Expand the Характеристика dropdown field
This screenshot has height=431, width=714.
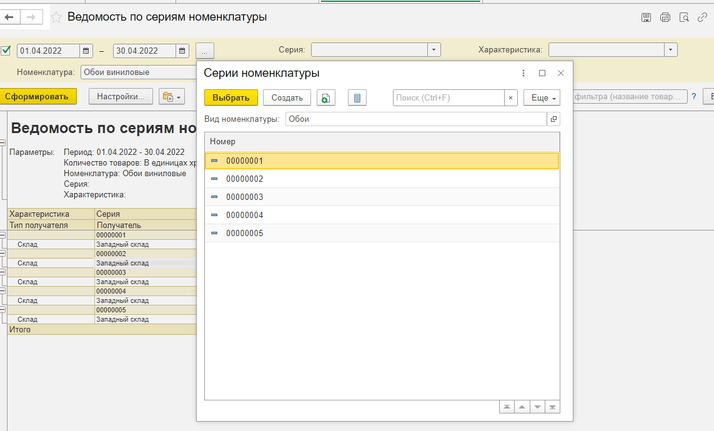coord(670,49)
